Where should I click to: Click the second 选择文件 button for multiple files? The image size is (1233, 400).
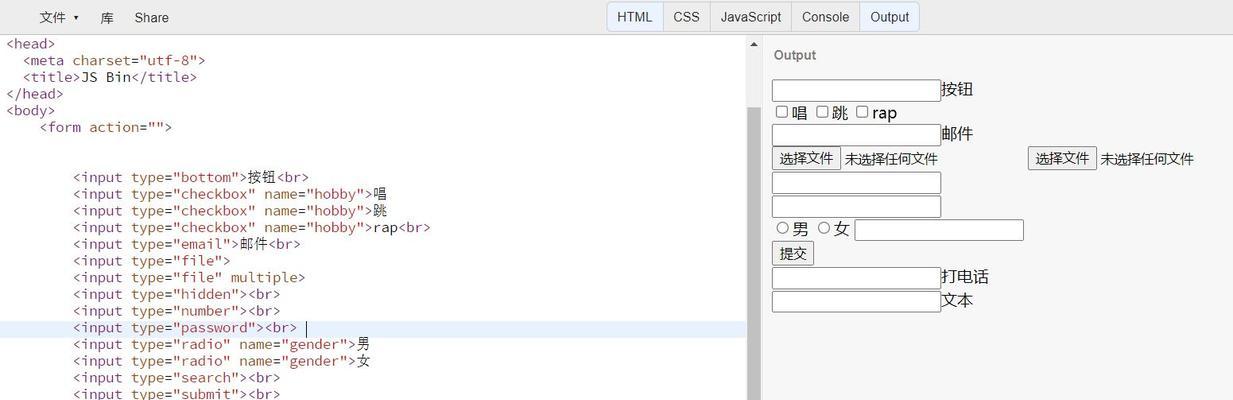pyautogui.click(x=1062, y=158)
